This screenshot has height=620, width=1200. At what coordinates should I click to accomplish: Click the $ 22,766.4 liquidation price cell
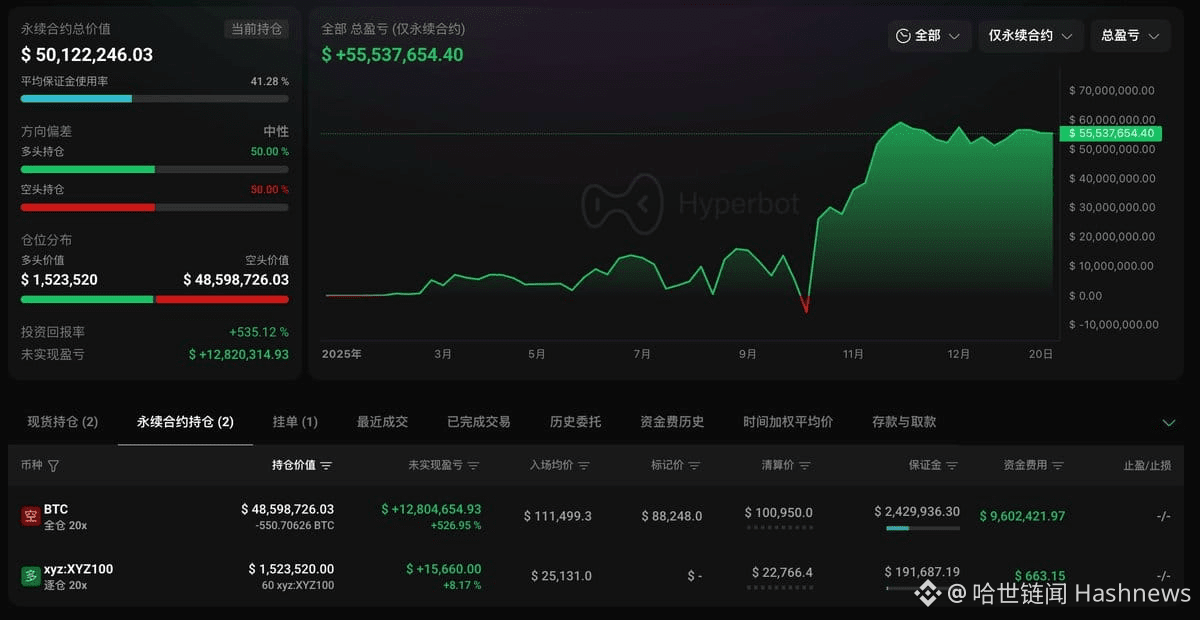coord(782,572)
